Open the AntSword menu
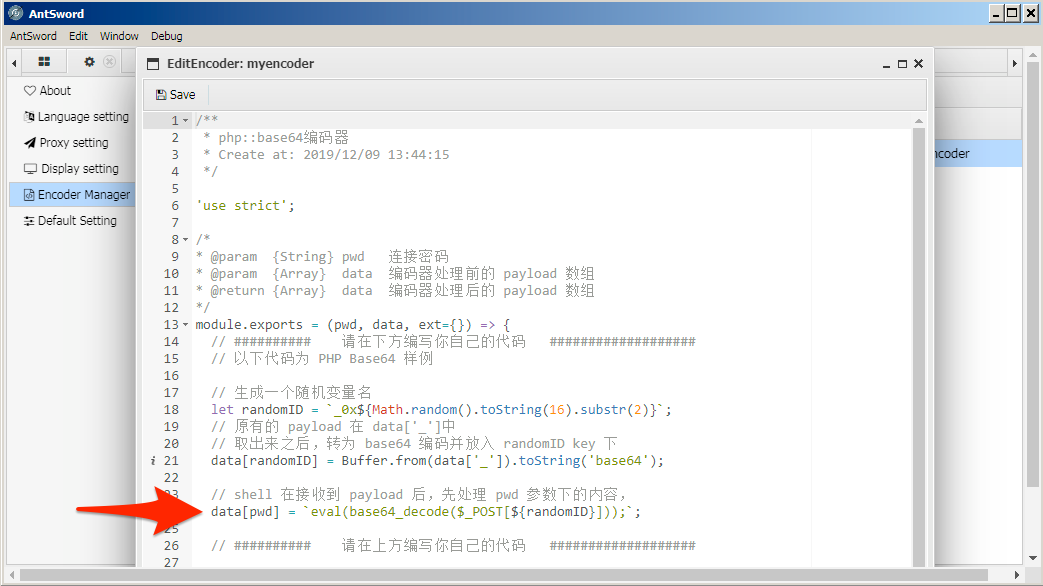This screenshot has height=586, width=1043. (x=33, y=36)
